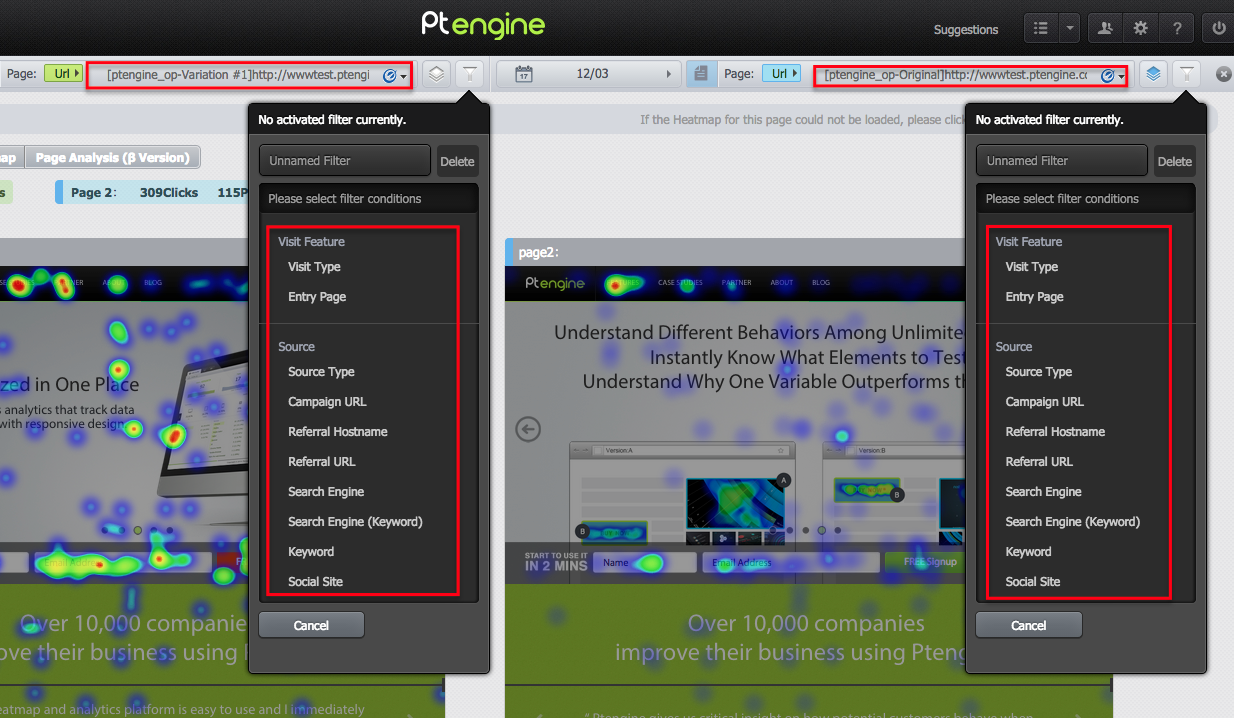Click the user accounts icon
Image resolution: width=1234 pixels, height=718 pixels.
[x=1105, y=29]
